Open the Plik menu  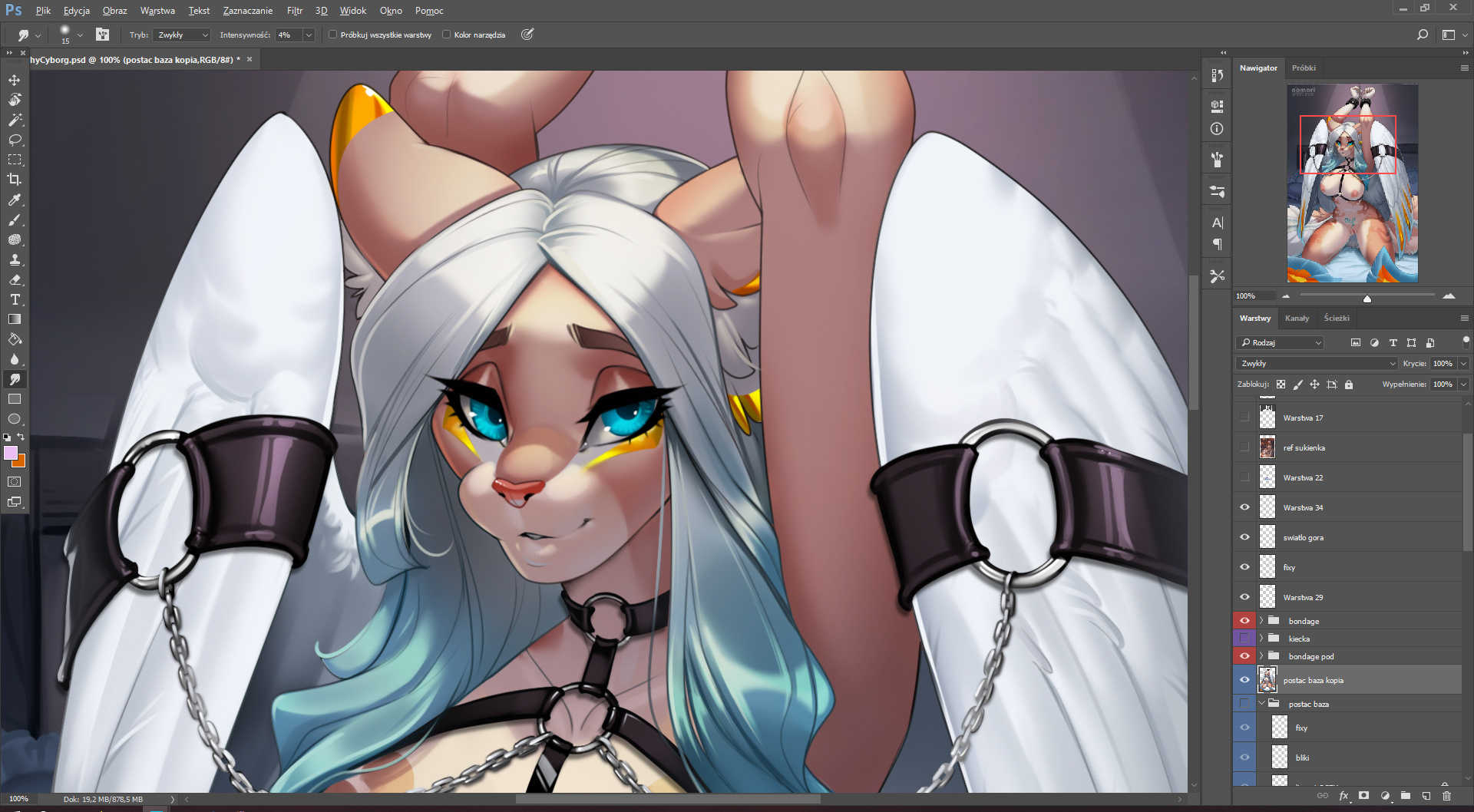43,11
